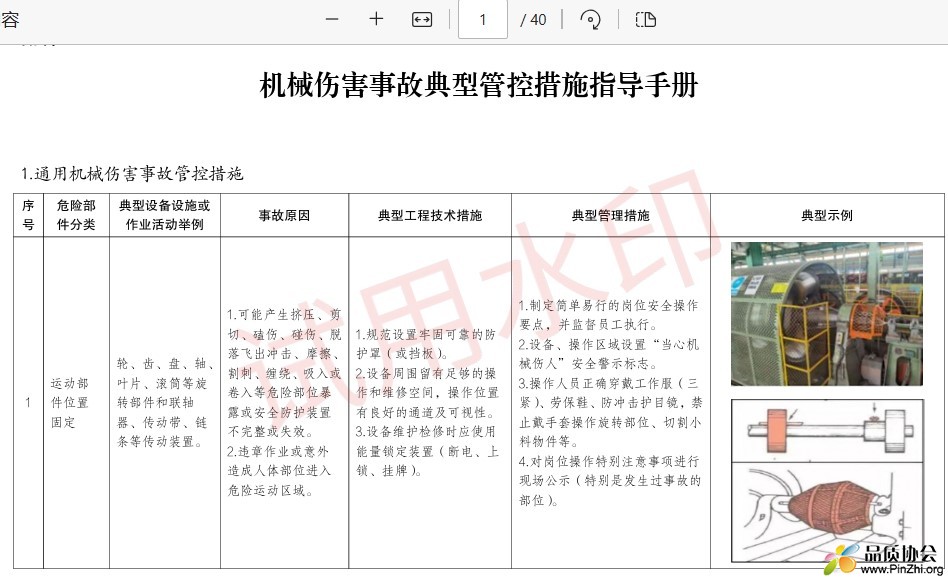The width and height of the screenshot is (948, 581).
Task: Click the 典型管理措施 column header
Action: click(x=611, y=215)
